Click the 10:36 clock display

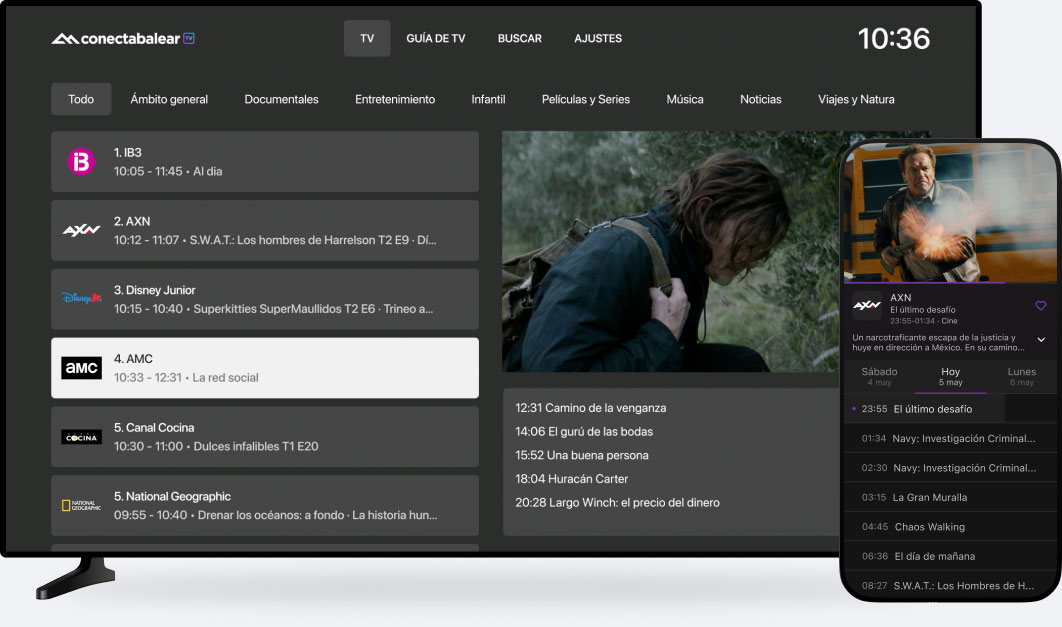pos(894,39)
